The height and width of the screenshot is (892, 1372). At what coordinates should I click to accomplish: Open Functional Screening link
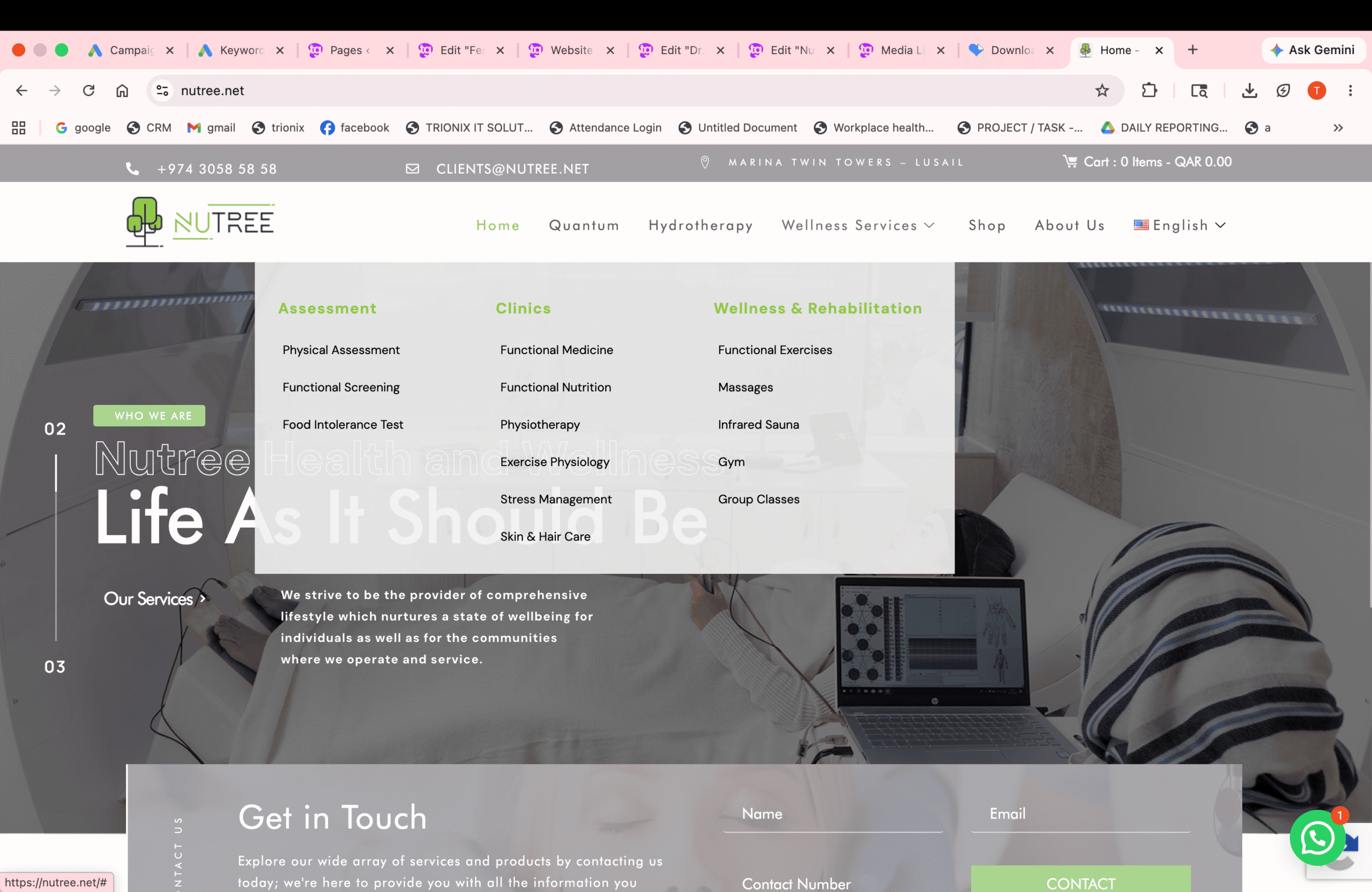[x=341, y=387]
